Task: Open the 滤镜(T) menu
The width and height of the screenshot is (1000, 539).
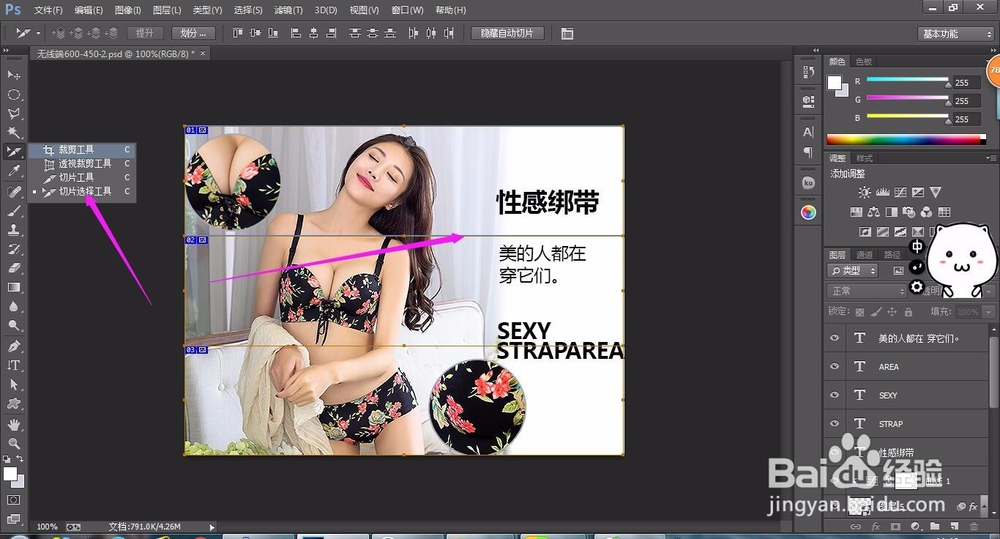Action: [288, 10]
